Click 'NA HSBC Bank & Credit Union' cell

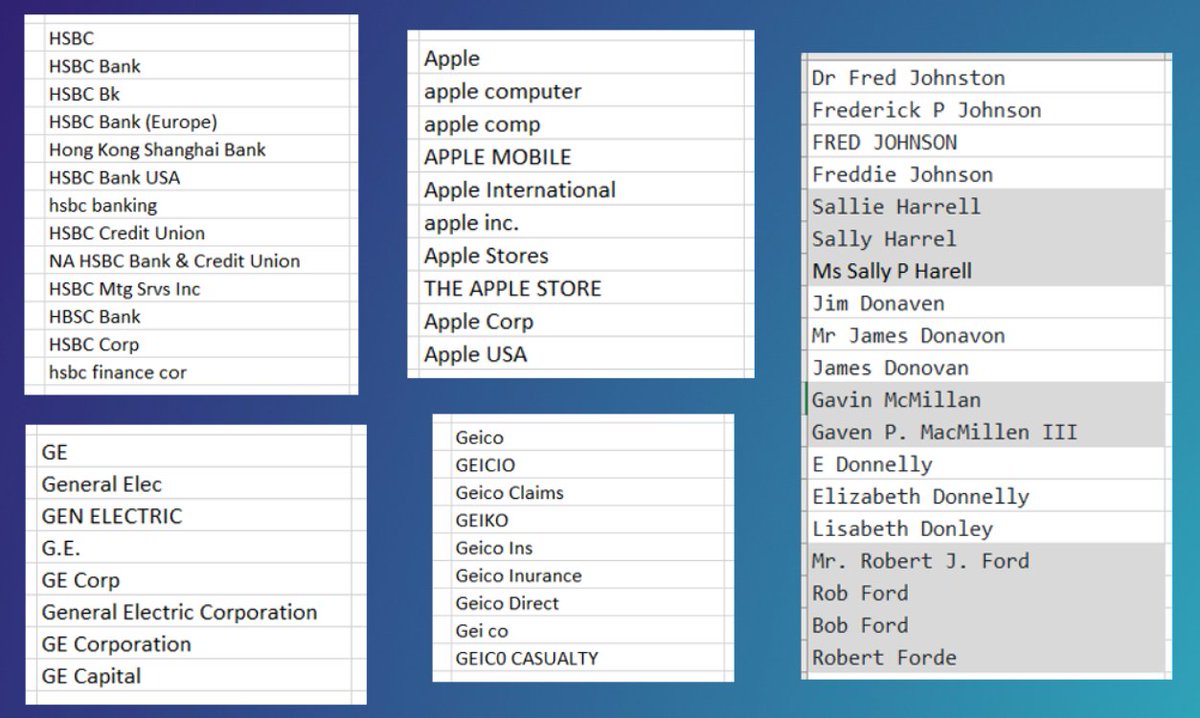pyautogui.click(x=195, y=261)
